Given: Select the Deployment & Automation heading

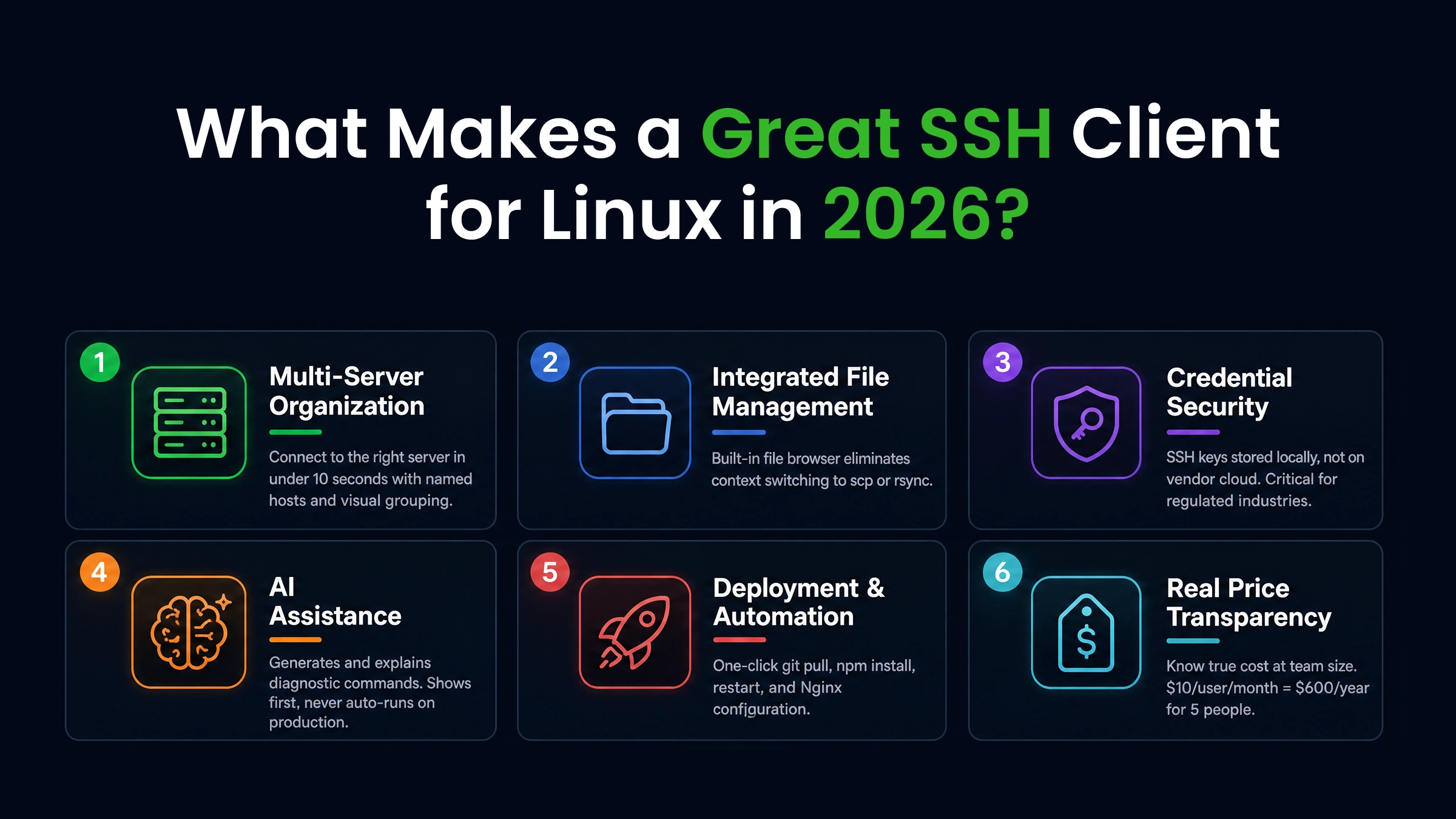Looking at the screenshot, I should [x=799, y=602].
